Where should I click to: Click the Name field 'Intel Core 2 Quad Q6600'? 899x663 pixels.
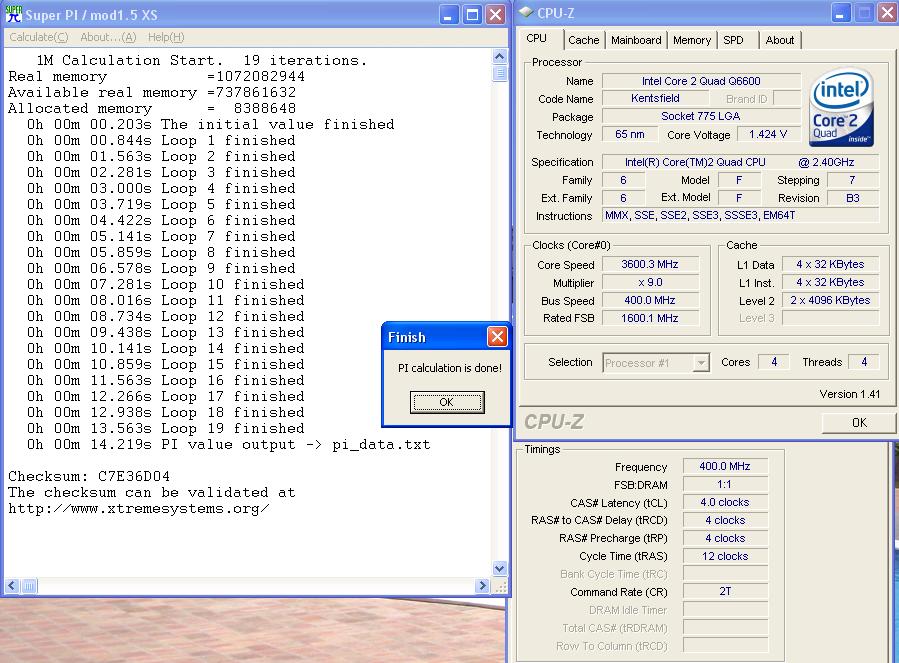701,81
